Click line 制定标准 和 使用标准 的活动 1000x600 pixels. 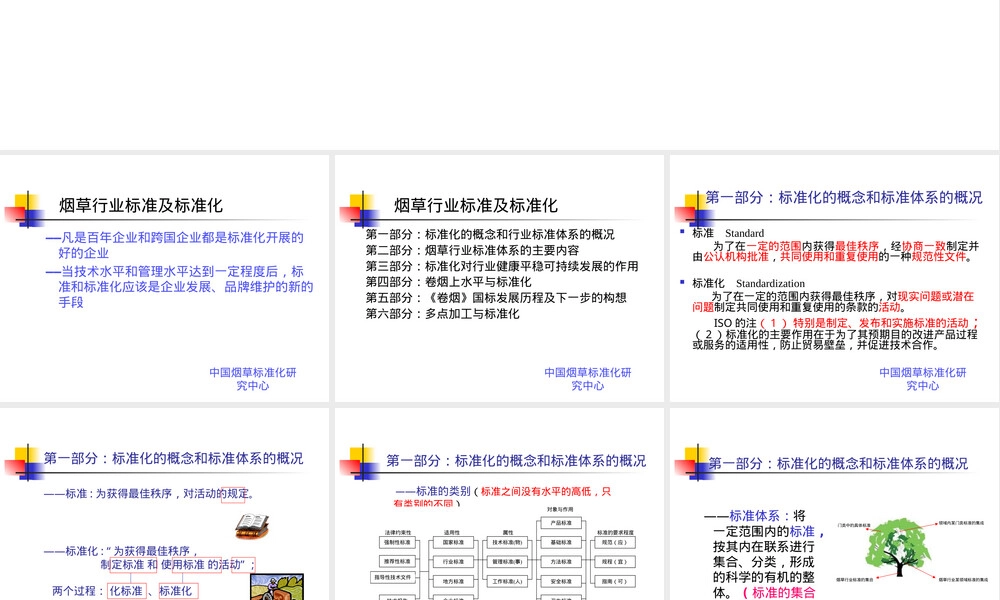point(178,564)
